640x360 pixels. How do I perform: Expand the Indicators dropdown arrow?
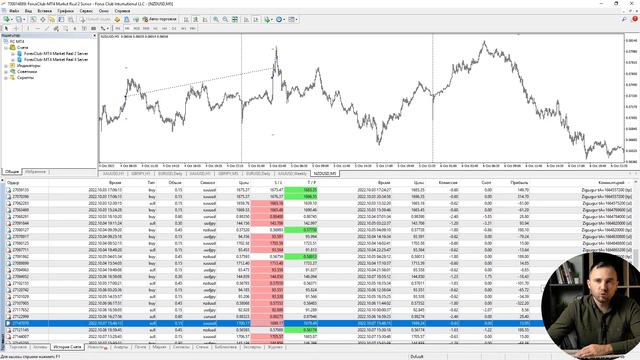[x=272, y=19]
